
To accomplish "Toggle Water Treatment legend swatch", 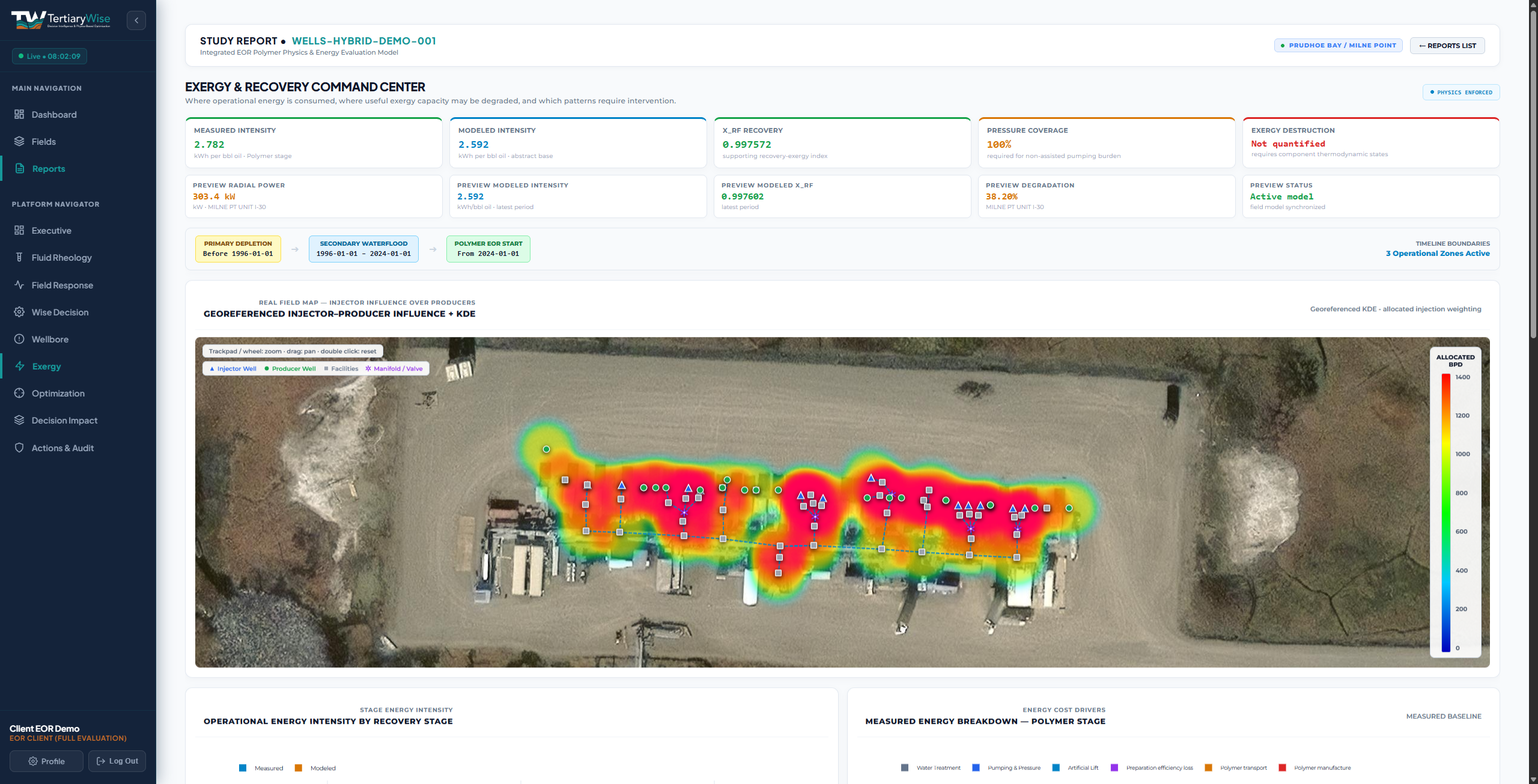I will pos(905,768).
